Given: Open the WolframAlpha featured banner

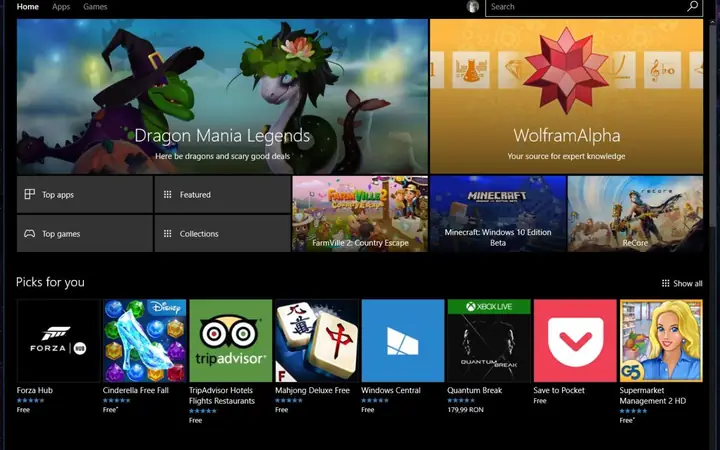Looking at the screenshot, I should (x=566, y=96).
